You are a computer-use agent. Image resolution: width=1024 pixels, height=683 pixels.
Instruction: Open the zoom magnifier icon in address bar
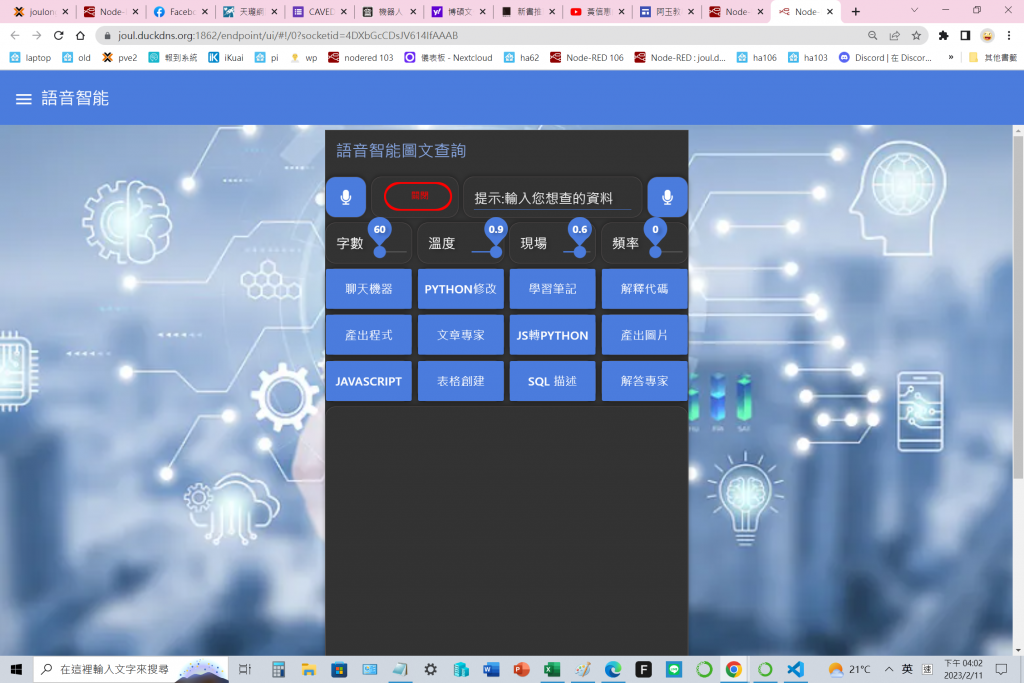point(872,35)
